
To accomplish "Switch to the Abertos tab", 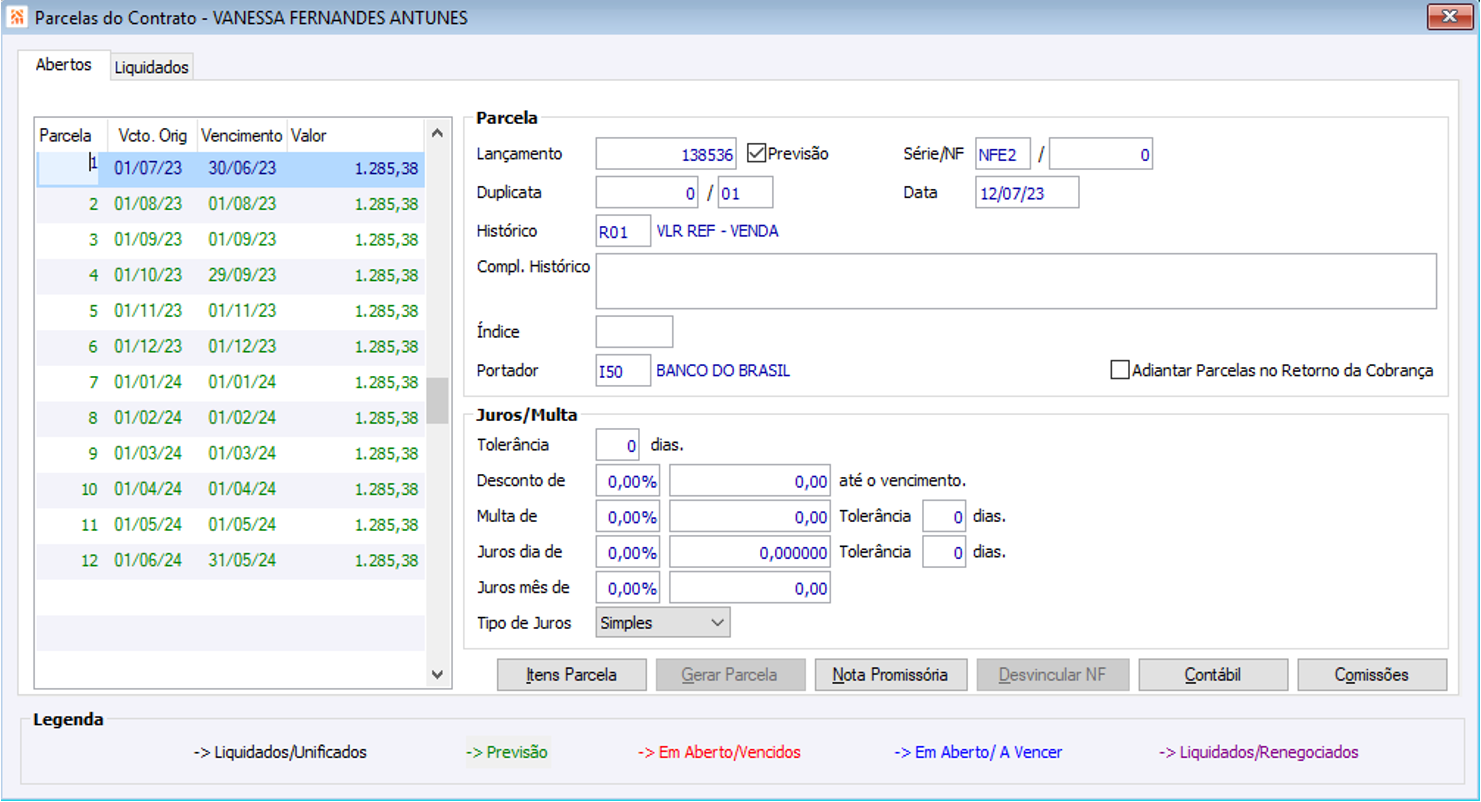I will (63, 65).
